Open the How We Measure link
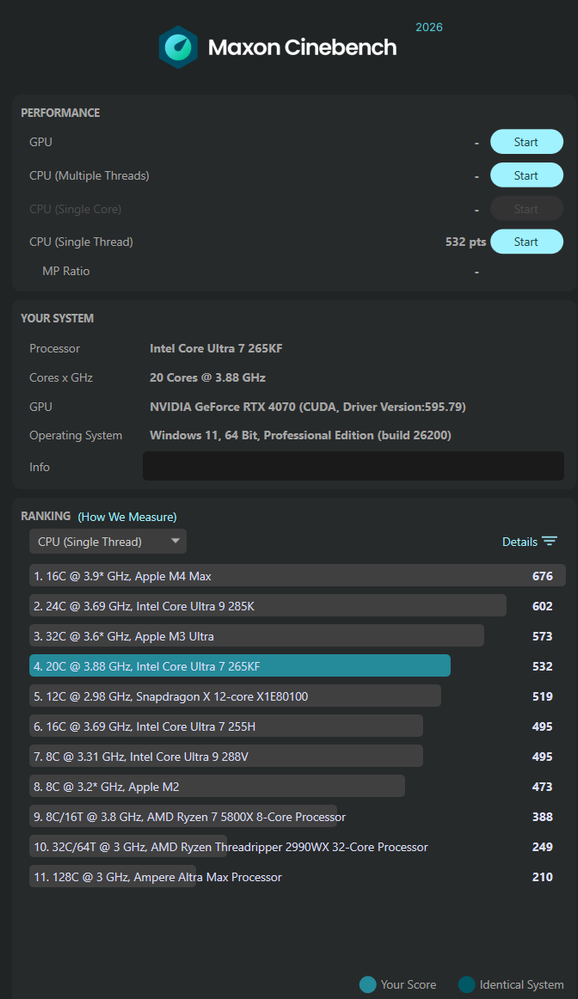The height and width of the screenshot is (999, 578). [x=127, y=517]
